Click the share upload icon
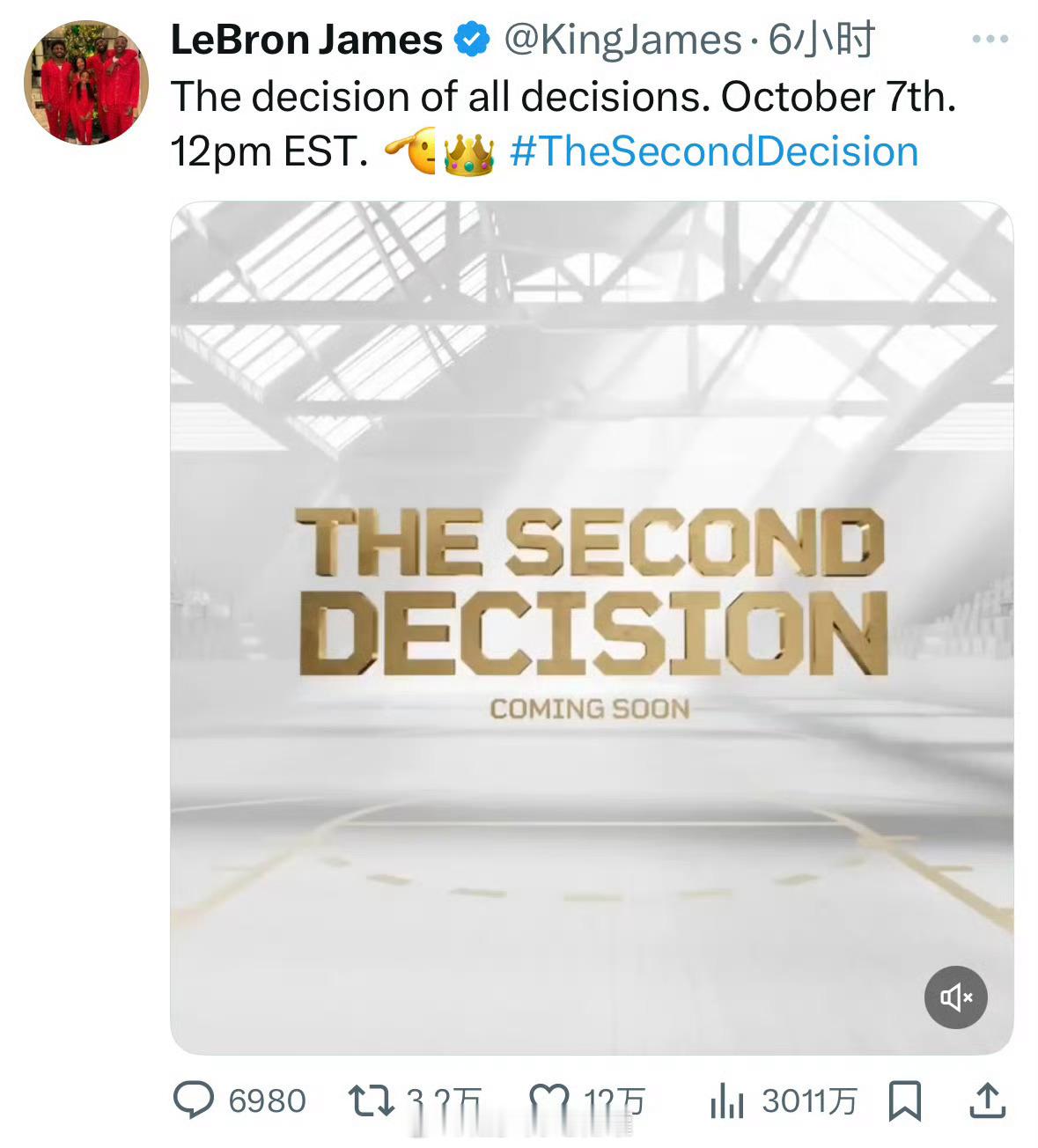The height and width of the screenshot is (1148, 1038). (x=987, y=1100)
